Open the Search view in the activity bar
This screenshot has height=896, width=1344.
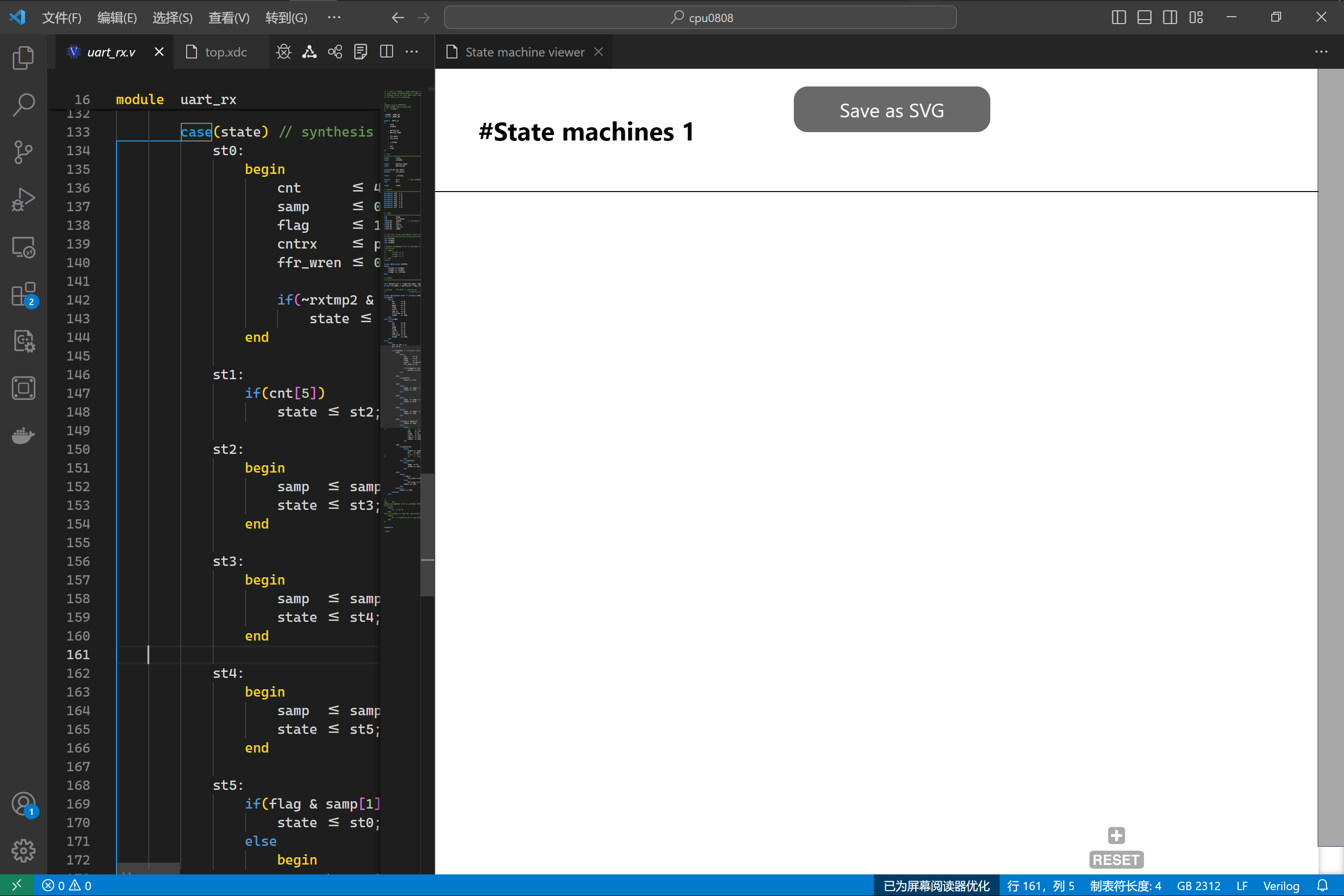23,105
